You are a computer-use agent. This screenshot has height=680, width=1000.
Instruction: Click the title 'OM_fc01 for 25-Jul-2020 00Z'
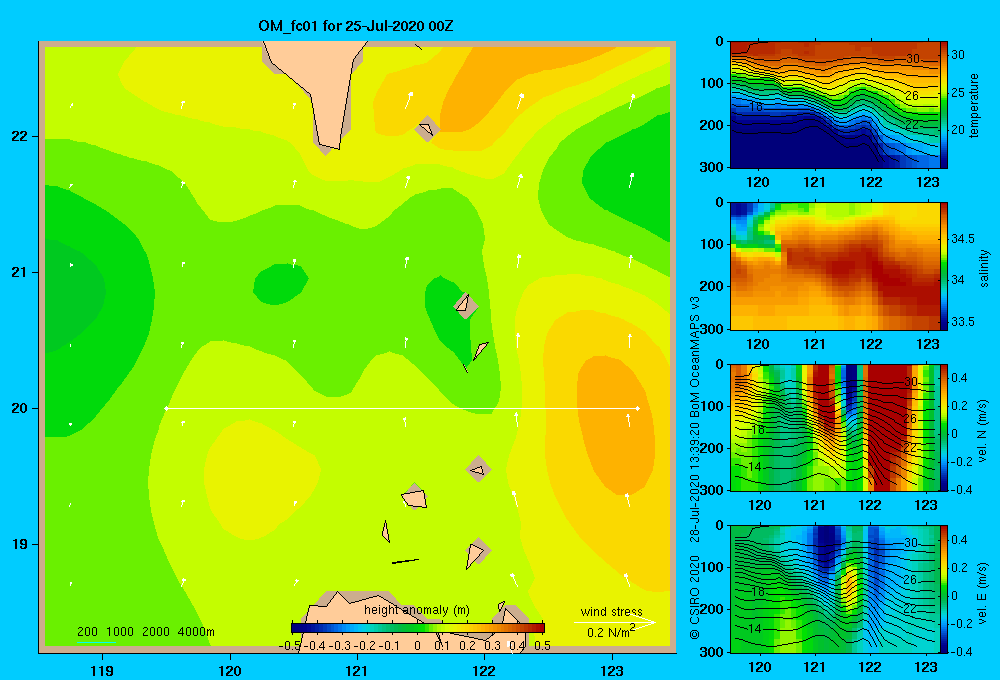coord(355,26)
